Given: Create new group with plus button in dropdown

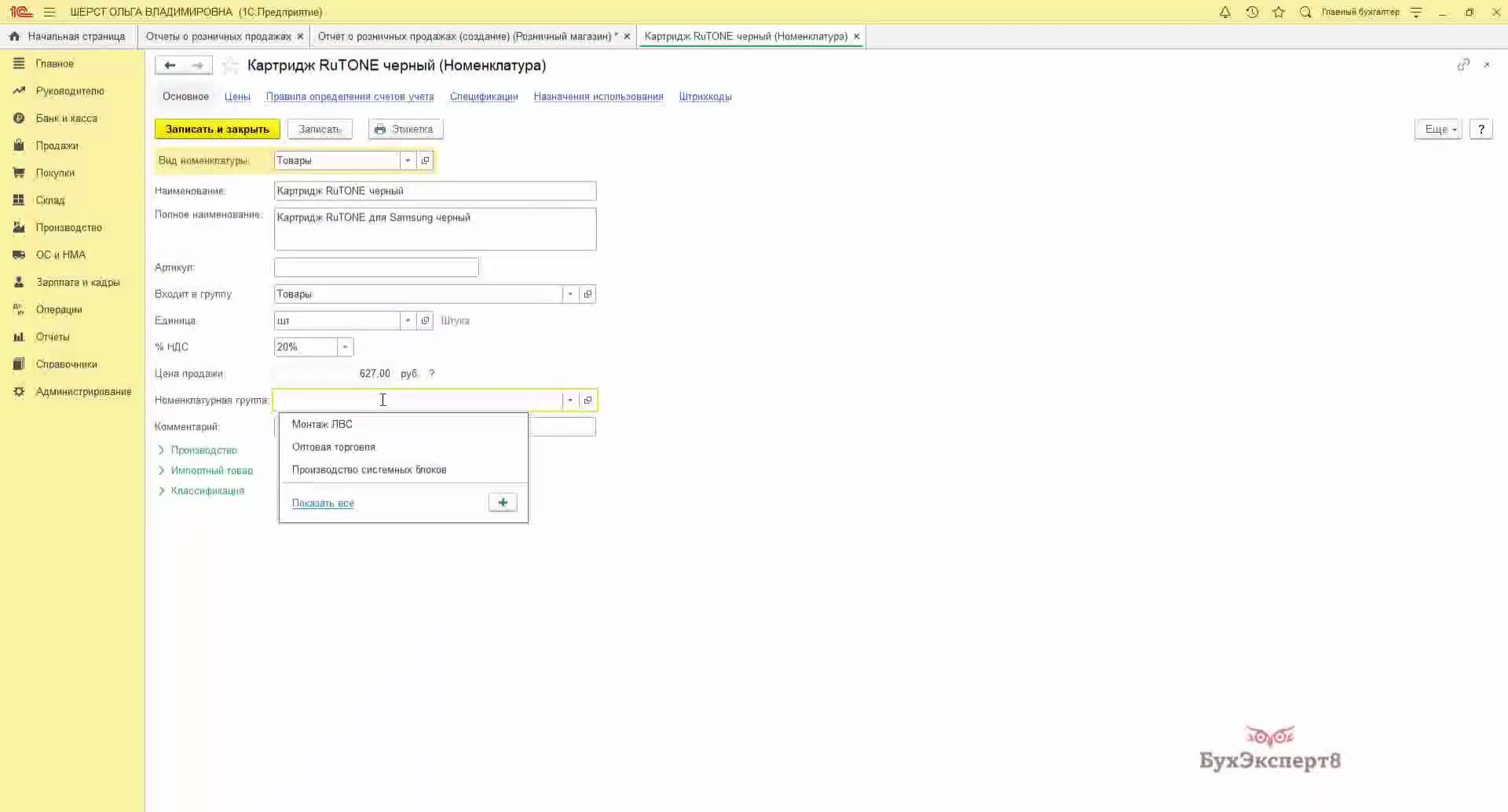Looking at the screenshot, I should tap(503, 503).
